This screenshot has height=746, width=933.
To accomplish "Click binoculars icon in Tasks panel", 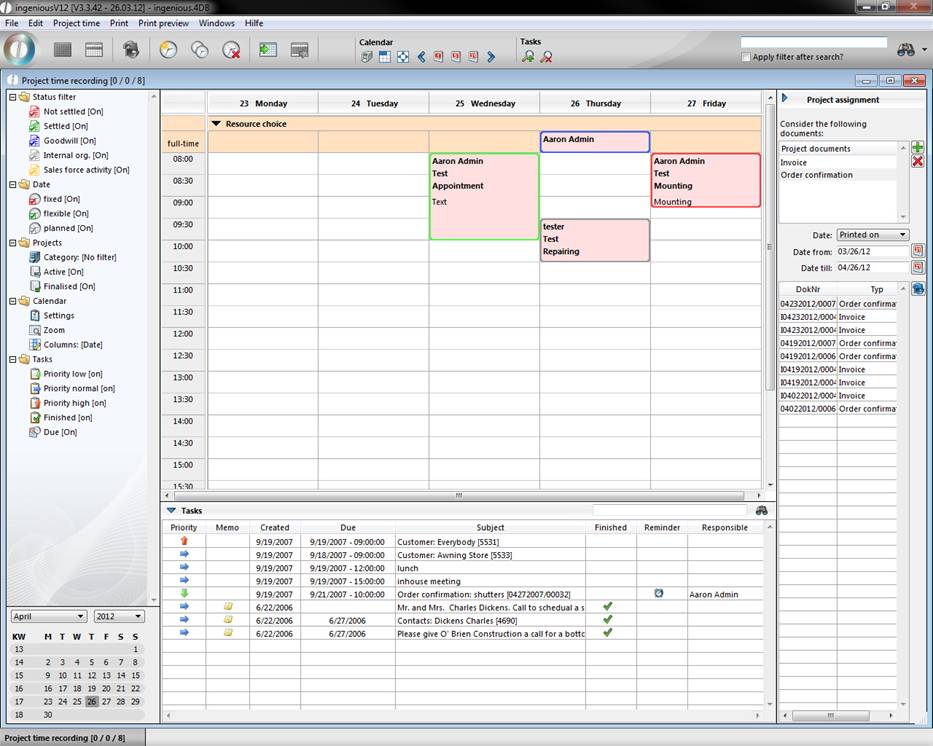I will [x=761, y=510].
